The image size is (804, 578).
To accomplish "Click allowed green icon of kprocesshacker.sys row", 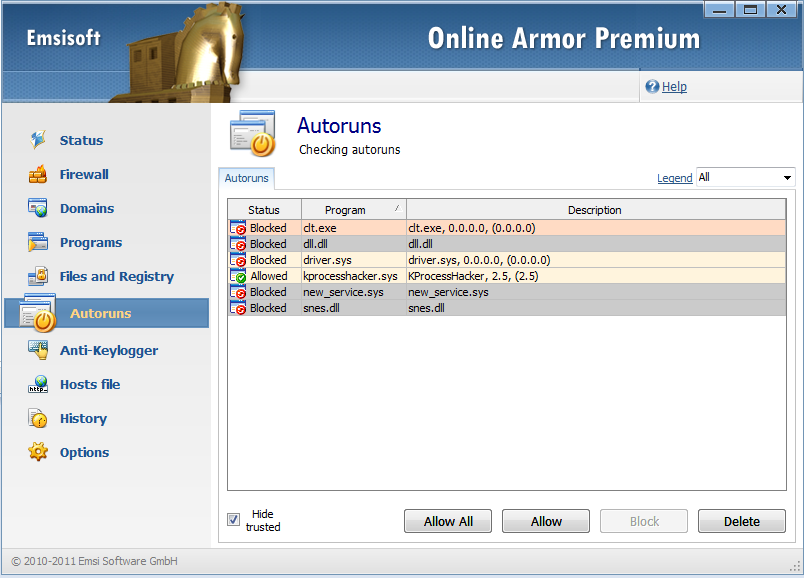I will point(238,276).
